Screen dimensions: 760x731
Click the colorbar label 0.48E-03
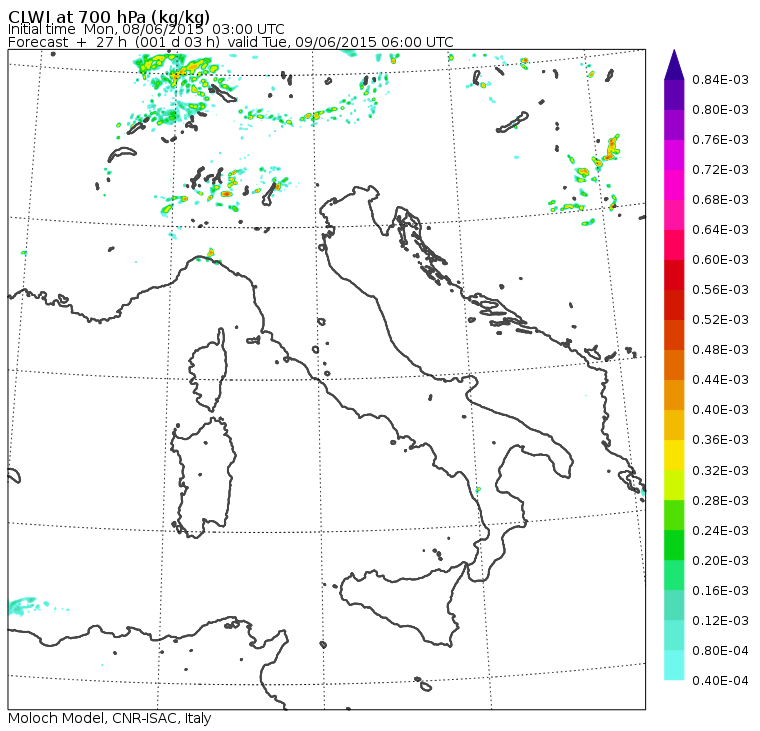pos(720,350)
